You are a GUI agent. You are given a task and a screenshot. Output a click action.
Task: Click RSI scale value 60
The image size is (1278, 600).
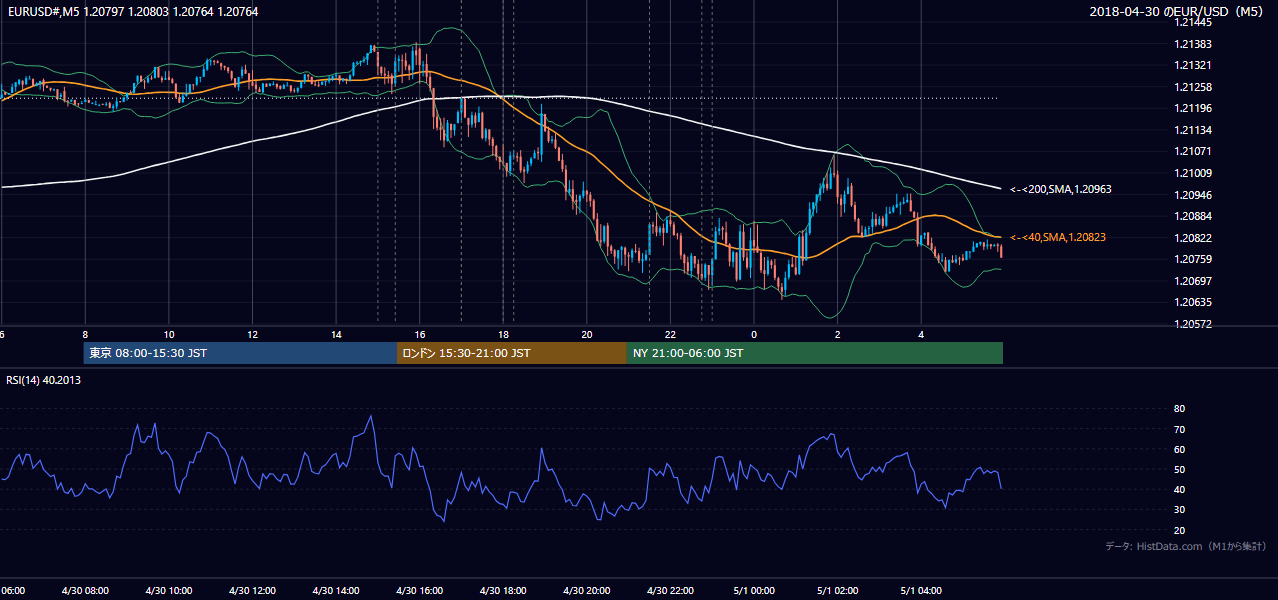coord(1179,449)
